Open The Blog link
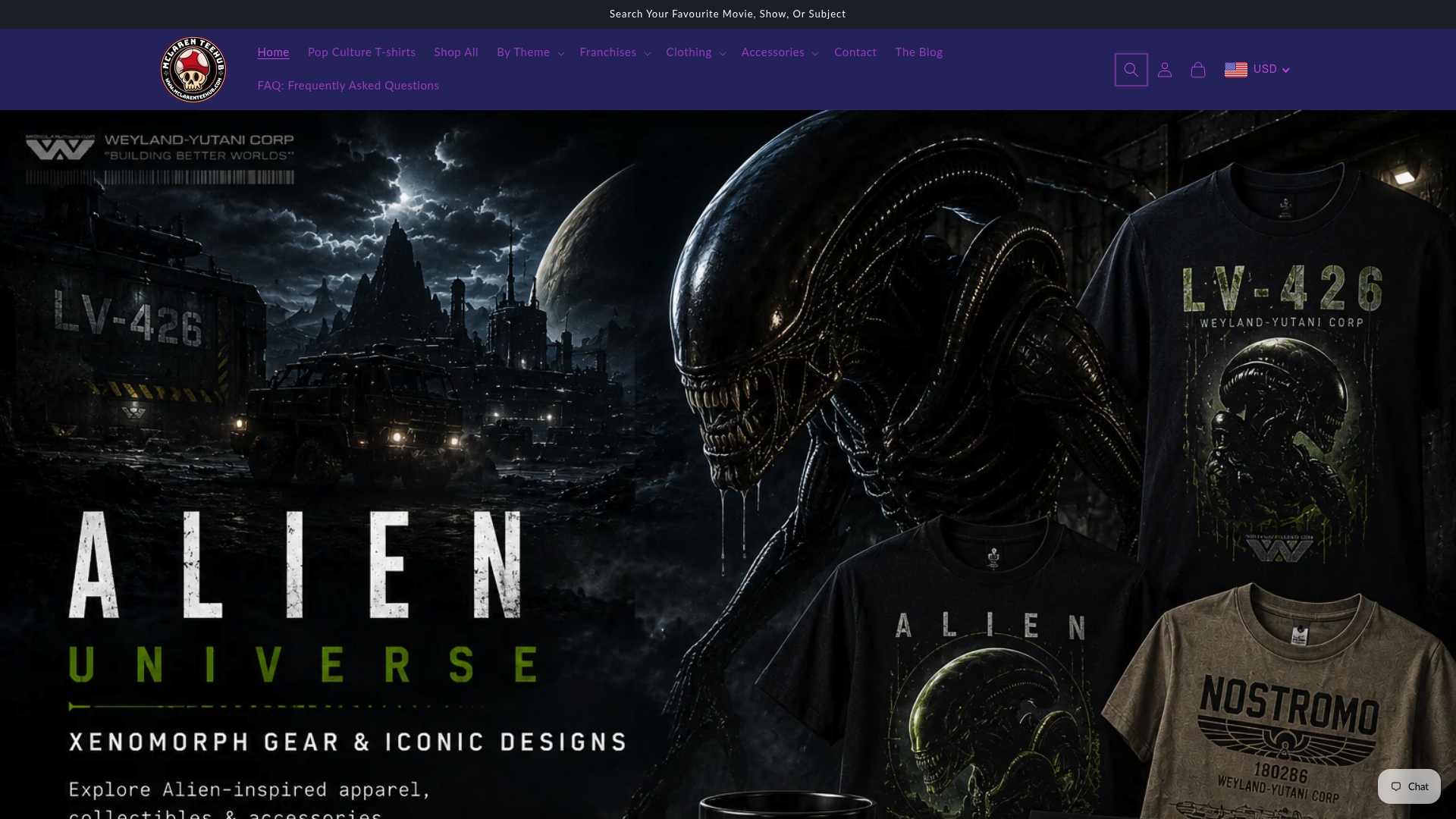Screen dimensions: 1456x819 [x=918, y=52]
